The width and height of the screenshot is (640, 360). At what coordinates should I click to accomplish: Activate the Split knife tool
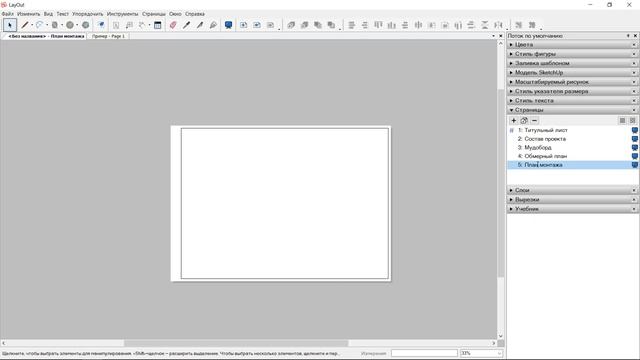200,25
